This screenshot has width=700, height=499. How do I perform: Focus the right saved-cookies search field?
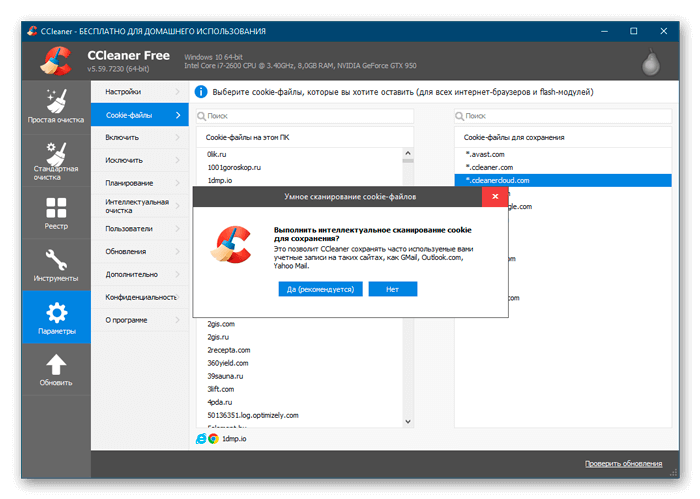coord(562,116)
